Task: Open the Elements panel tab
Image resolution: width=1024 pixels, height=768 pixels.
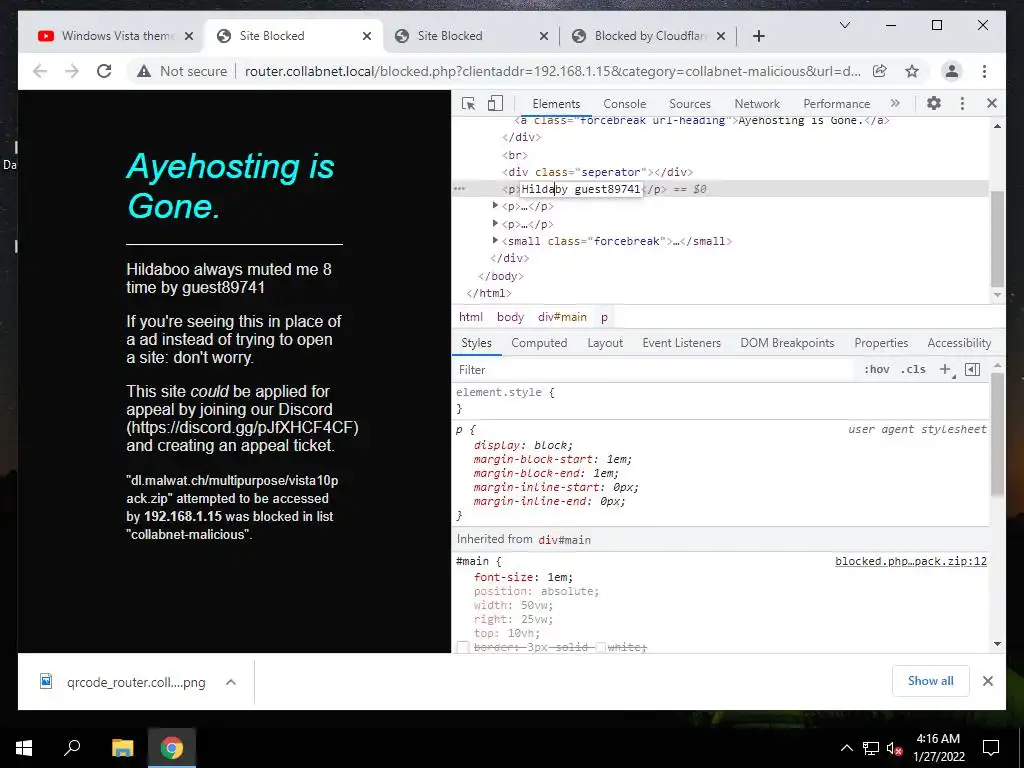Action: point(556,104)
